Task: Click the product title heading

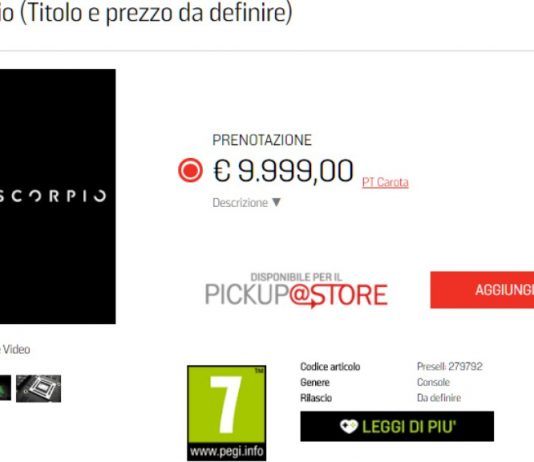Action: point(146,13)
